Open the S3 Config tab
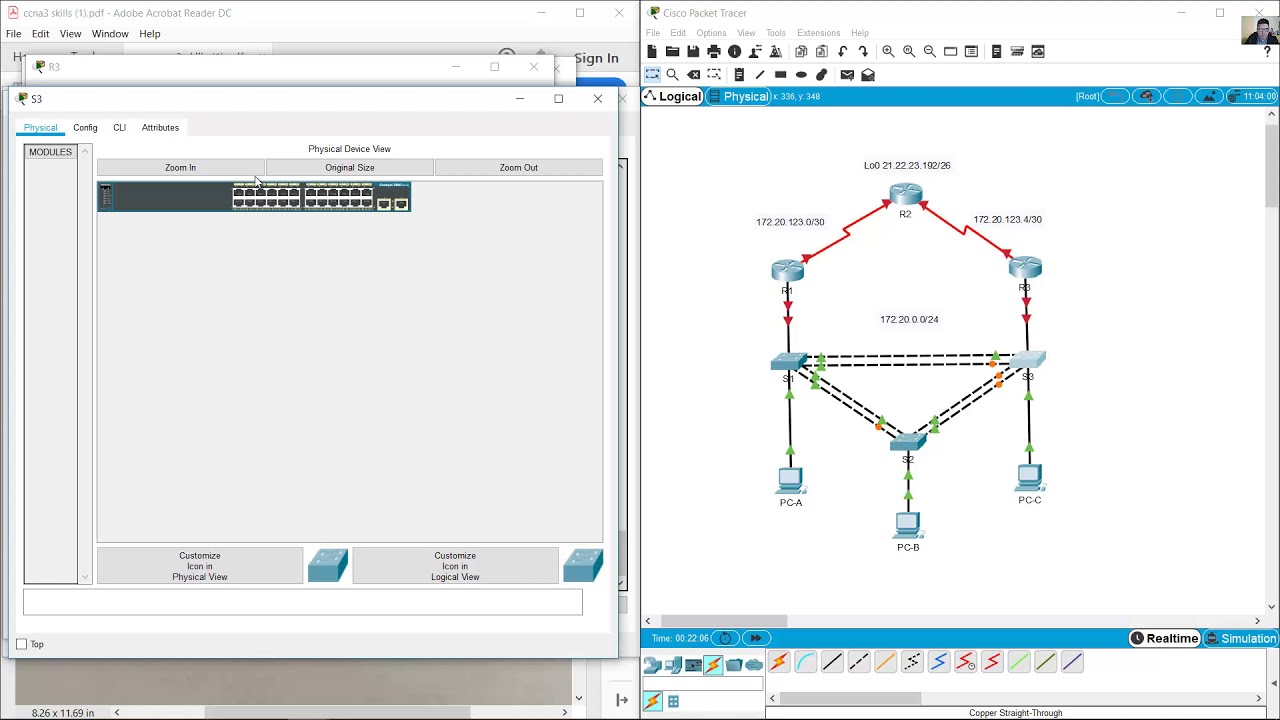Image resolution: width=1280 pixels, height=720 pixels. 85,128
